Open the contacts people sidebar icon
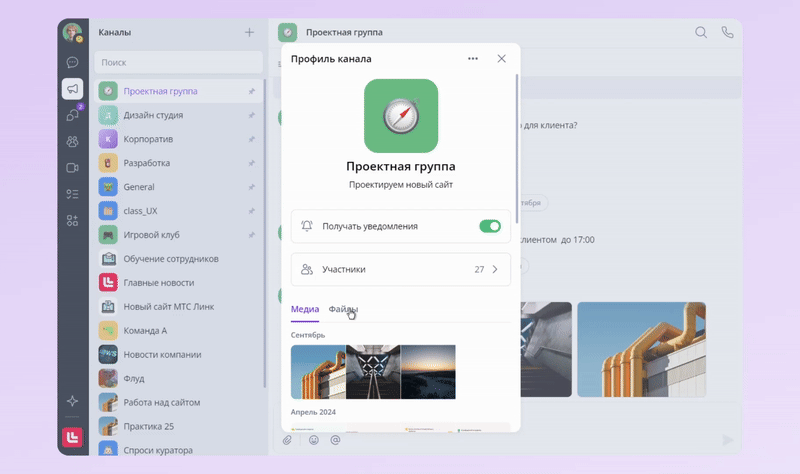Image resolution: width=800 pixels, height=474 pixels. 72,141
